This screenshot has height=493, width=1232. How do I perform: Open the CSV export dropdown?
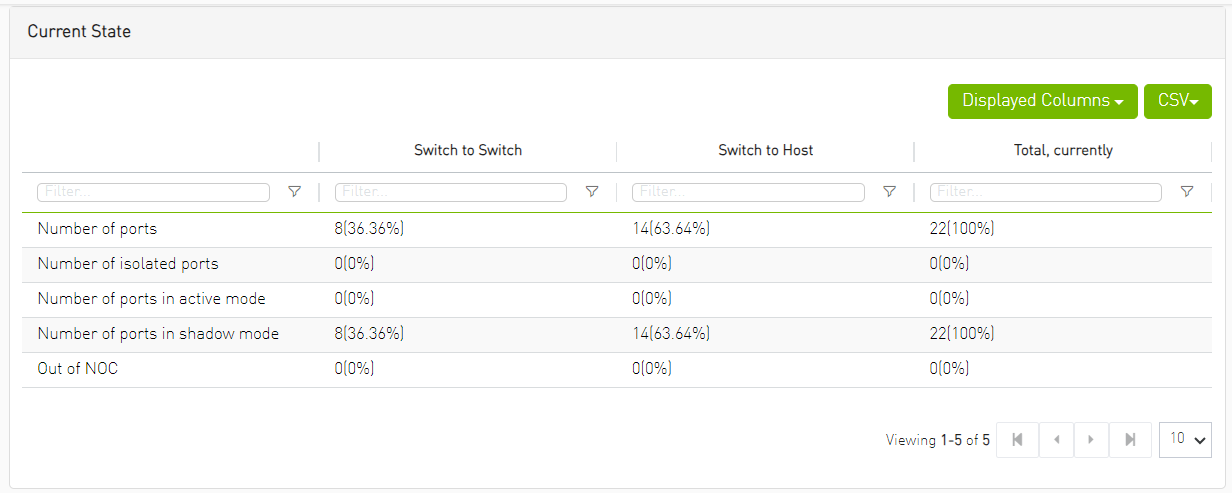click(1177, 101)
